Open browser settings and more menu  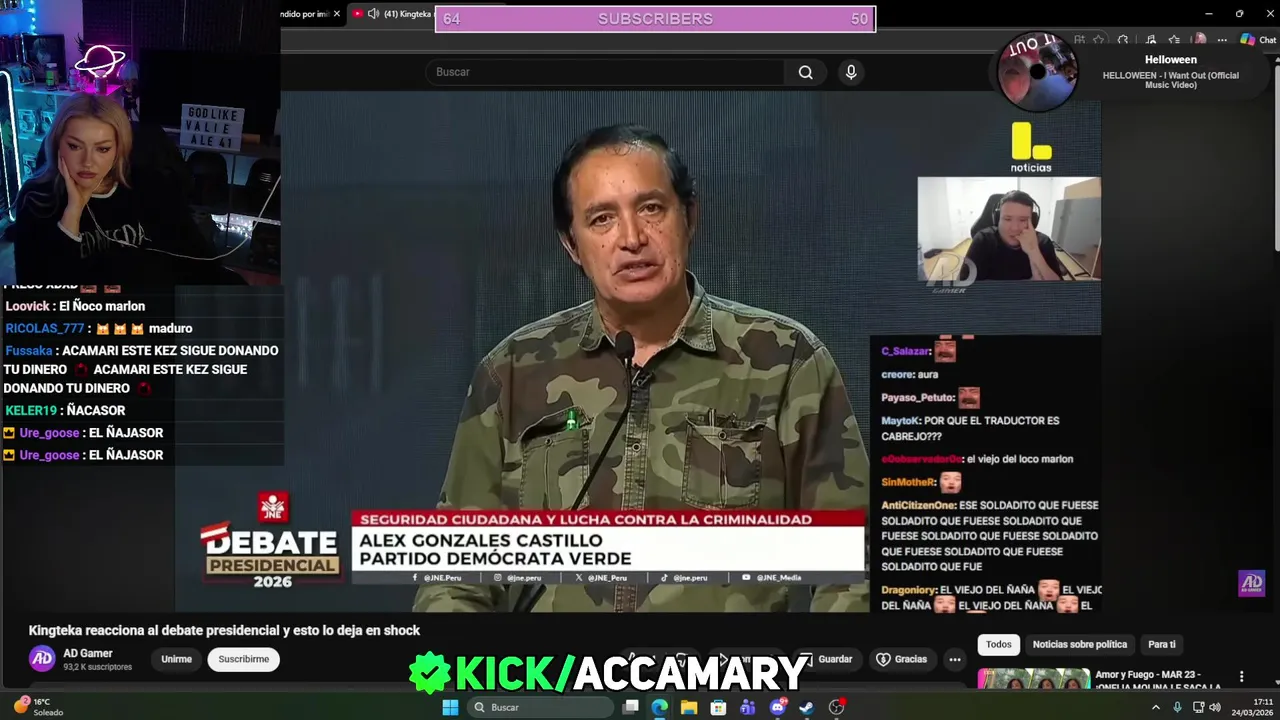click(x=1221, y=40)
